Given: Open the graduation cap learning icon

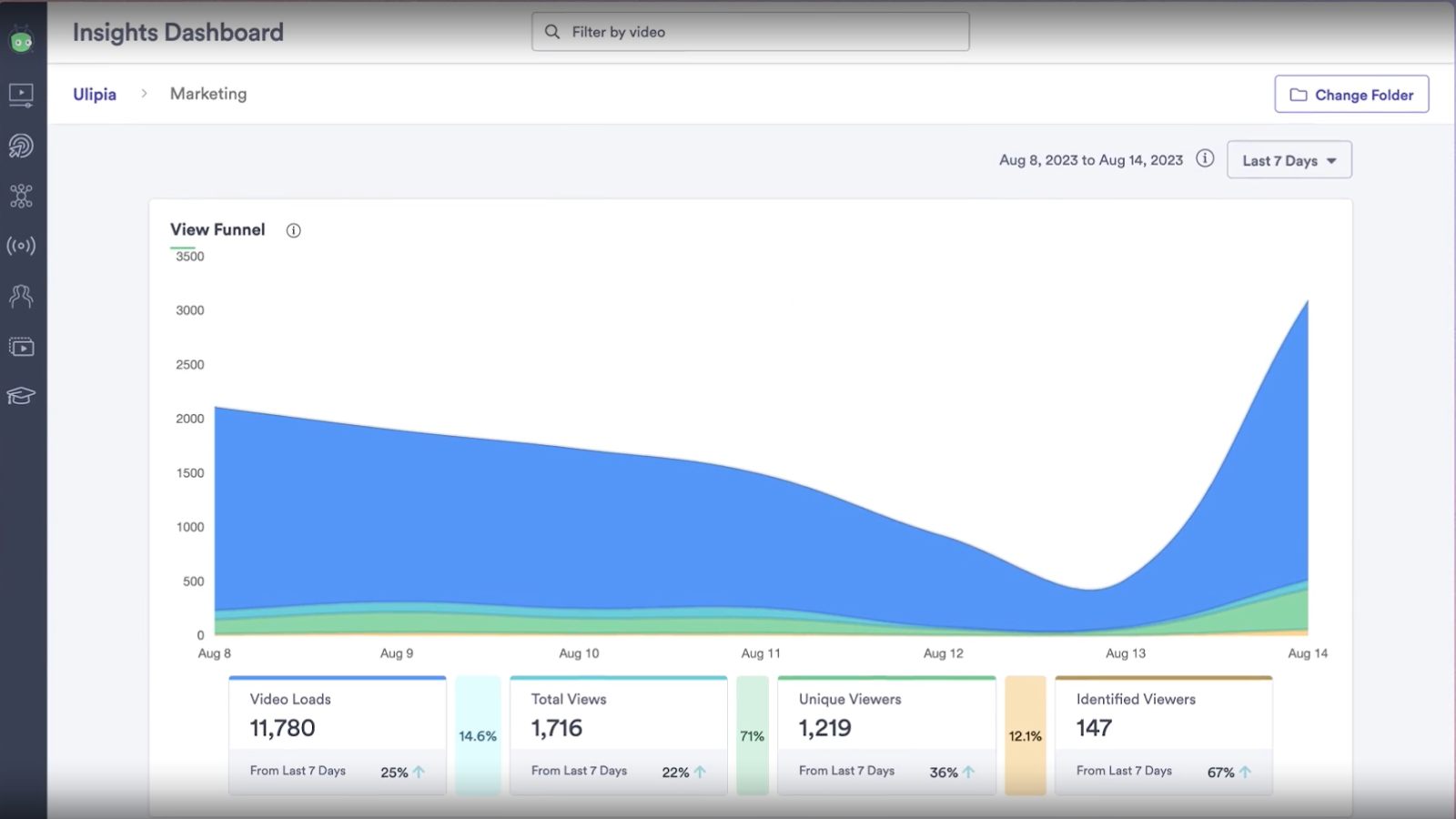Looking at the screenshot, I should [x=21, y=396].
